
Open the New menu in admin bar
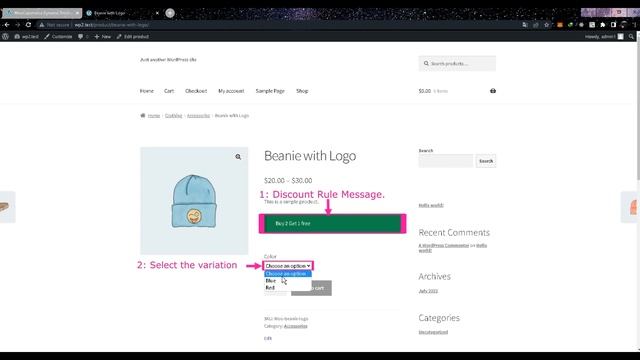[102, 36]
